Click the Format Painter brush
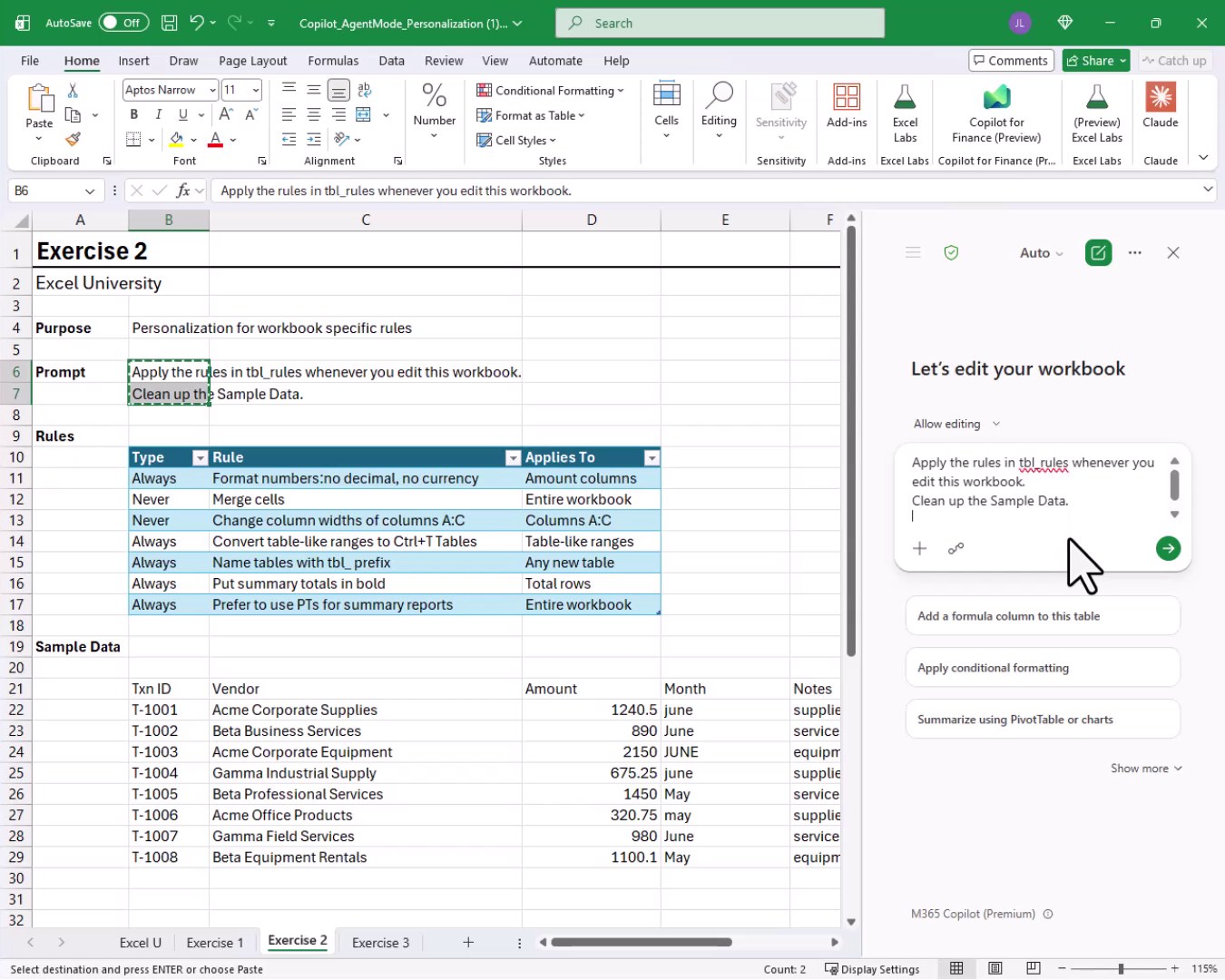 73,139
